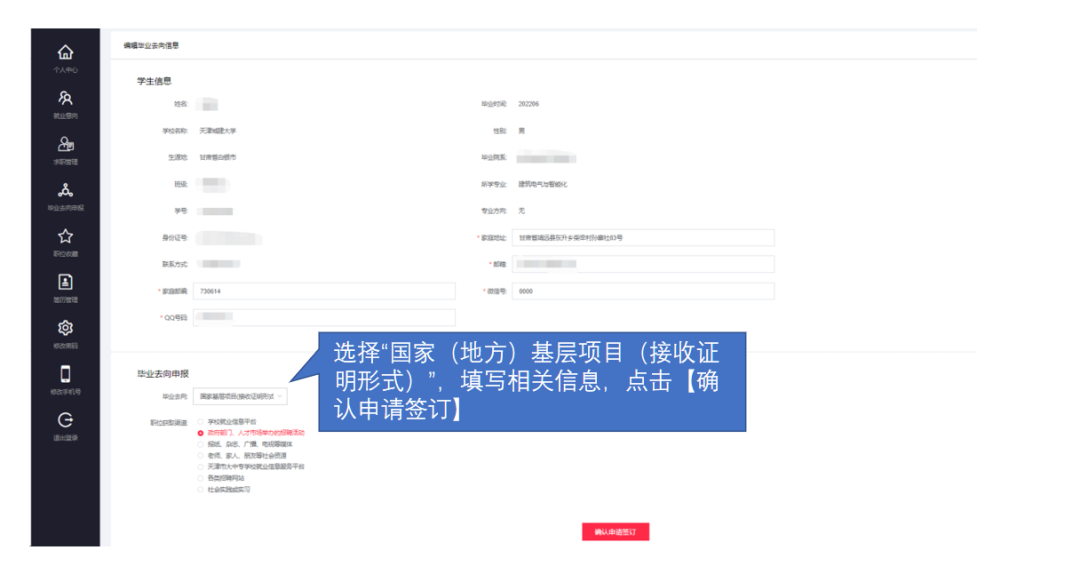This screenshot has width=1080, height=582.
Task: Click the 家庭地址 input field
Action: pyautogui.click(x=643, y=238)
